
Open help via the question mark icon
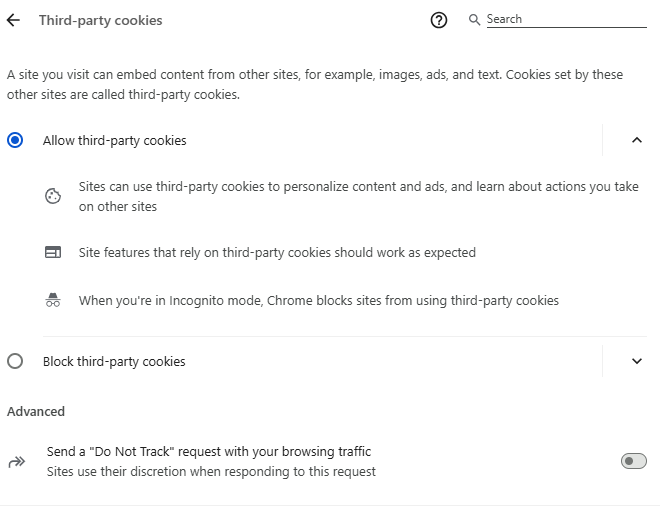coord(439,20)
